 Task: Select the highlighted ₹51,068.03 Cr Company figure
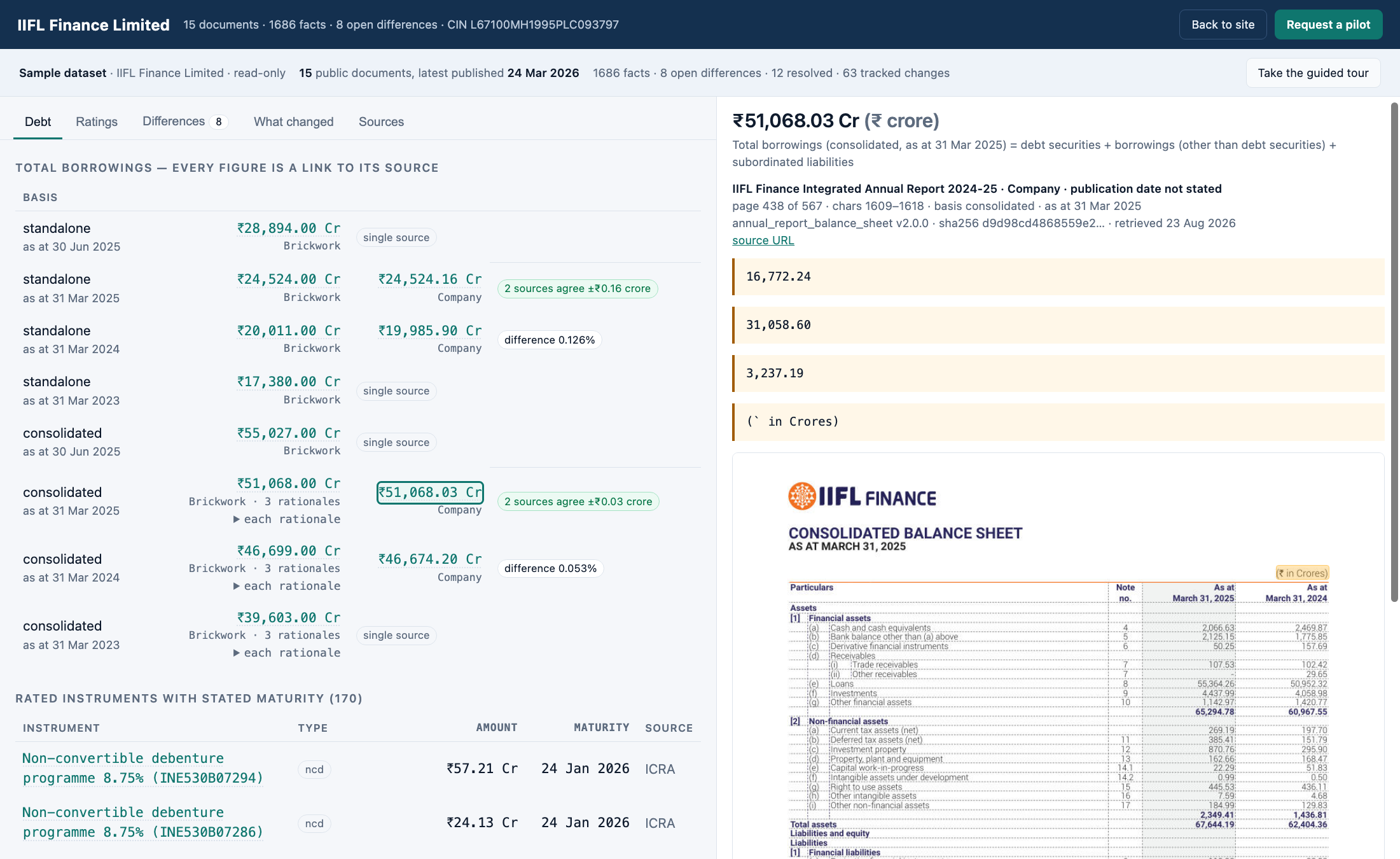tap(430, 492)
